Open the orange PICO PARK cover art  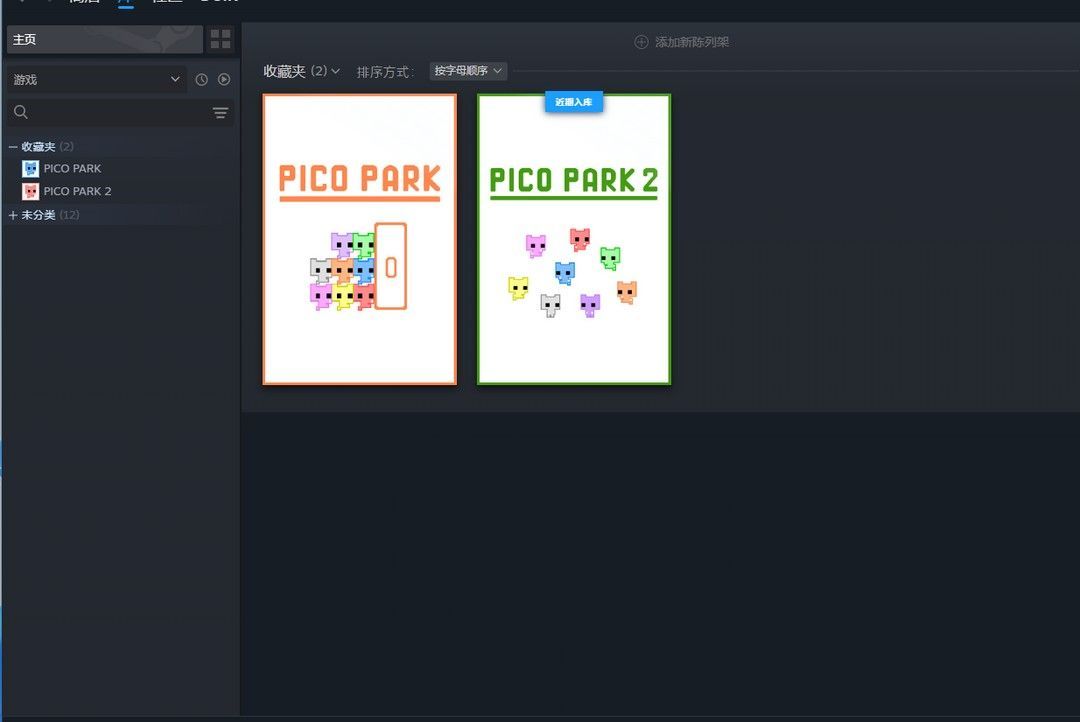(359, 239)
